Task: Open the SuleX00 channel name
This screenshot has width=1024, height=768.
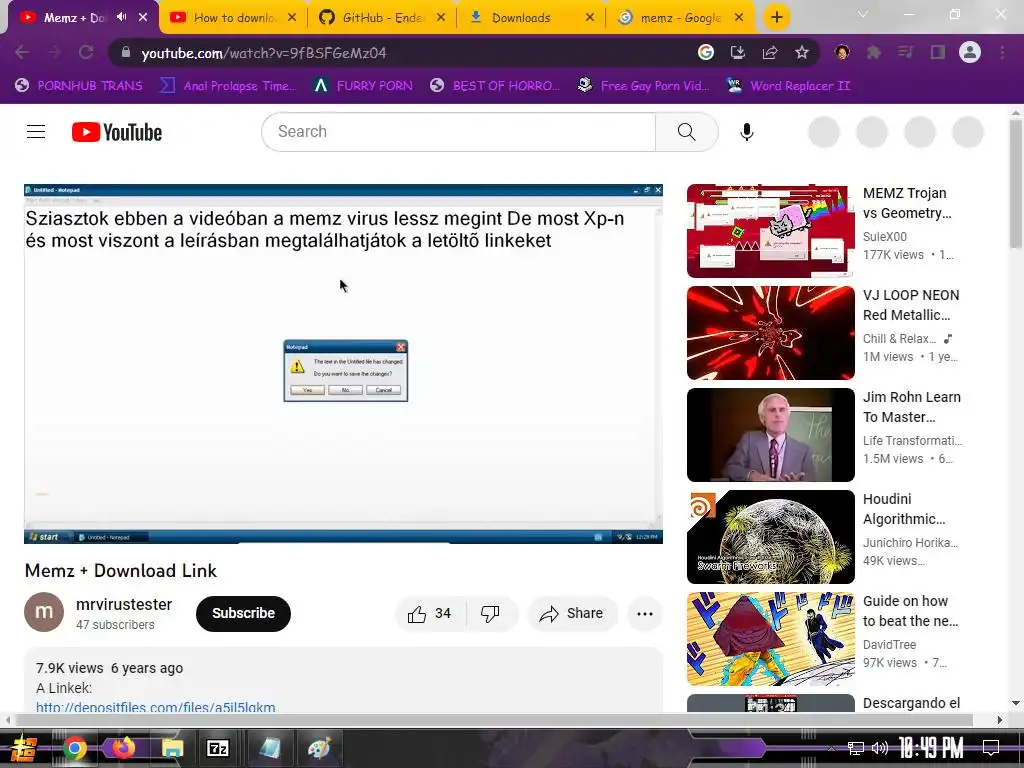Action: click(x=884, y=236)
